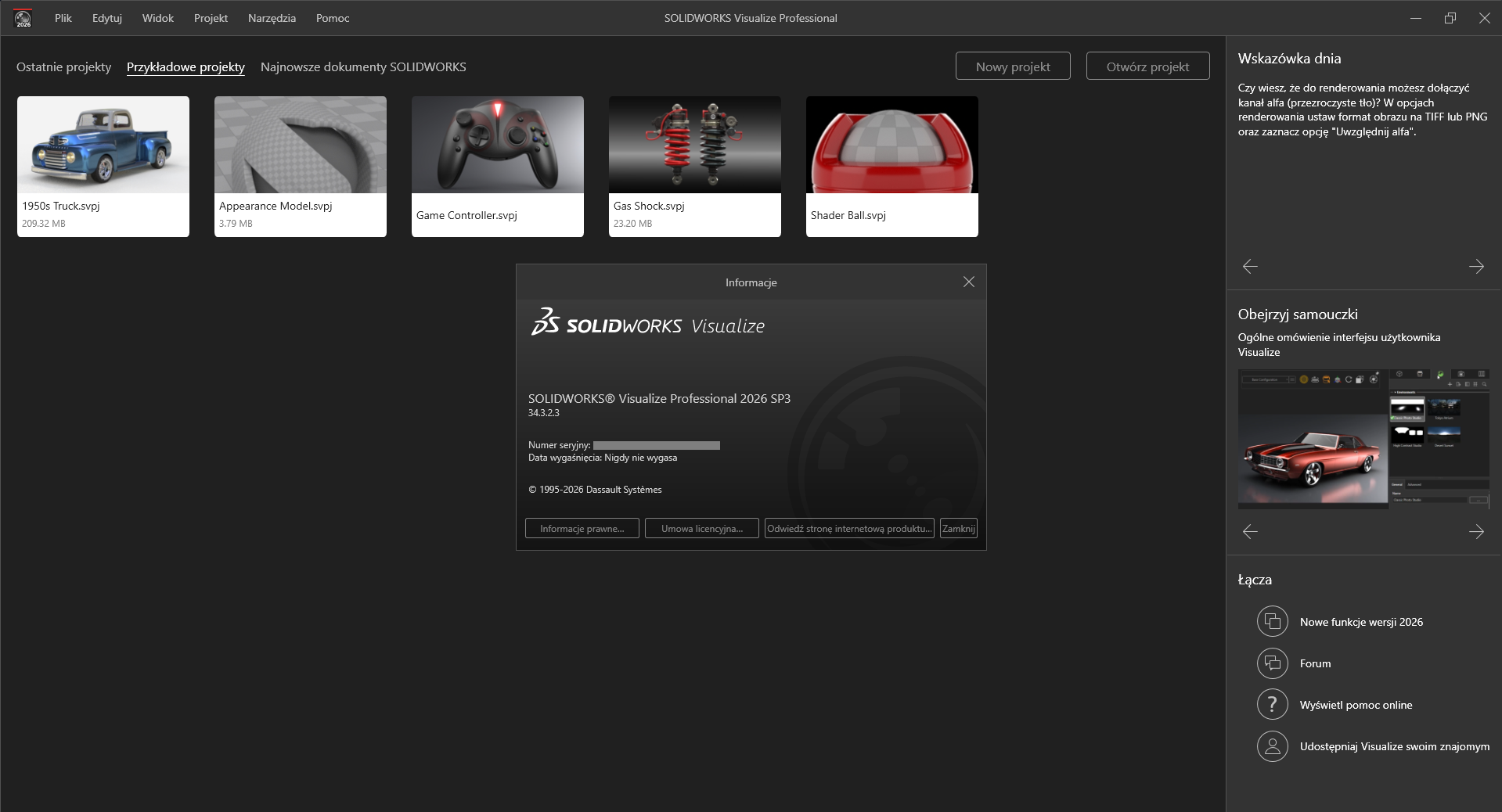Click the share-with-friends person icon
This screenshot has height=812, width=1502.
click(x=1273, y=746)
